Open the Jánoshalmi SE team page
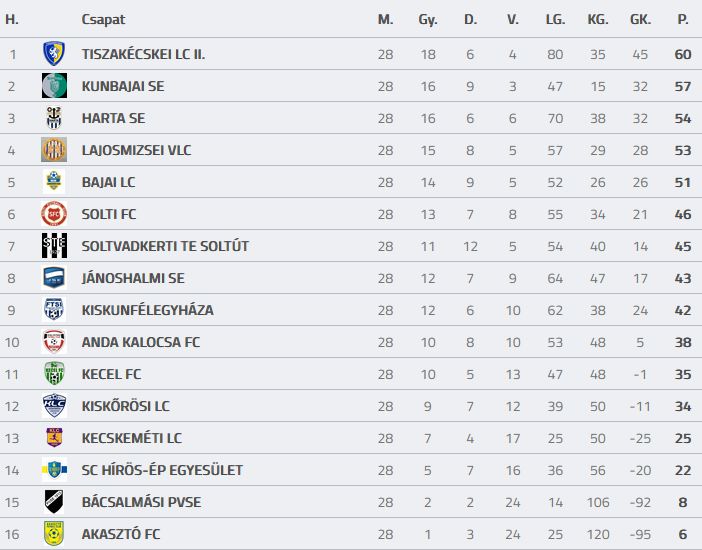The height and width of the screenshot is (550, 702). 133,278
